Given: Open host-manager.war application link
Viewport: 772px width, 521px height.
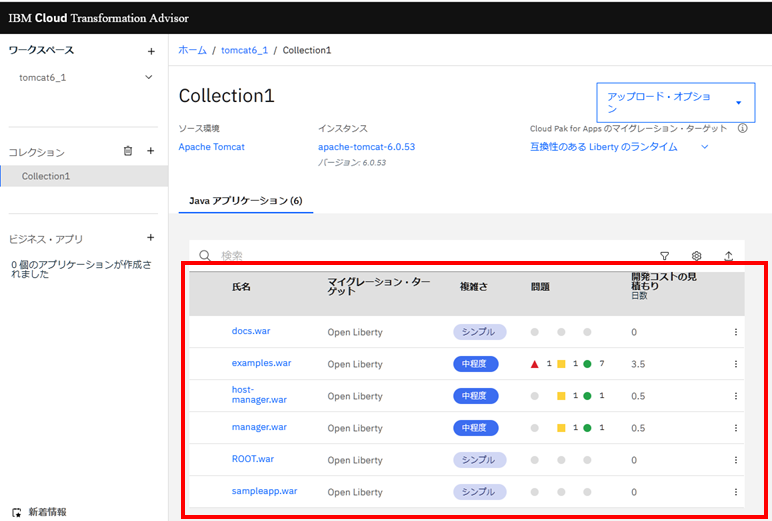Looking at the screenshot, I should tap(259, 394).
